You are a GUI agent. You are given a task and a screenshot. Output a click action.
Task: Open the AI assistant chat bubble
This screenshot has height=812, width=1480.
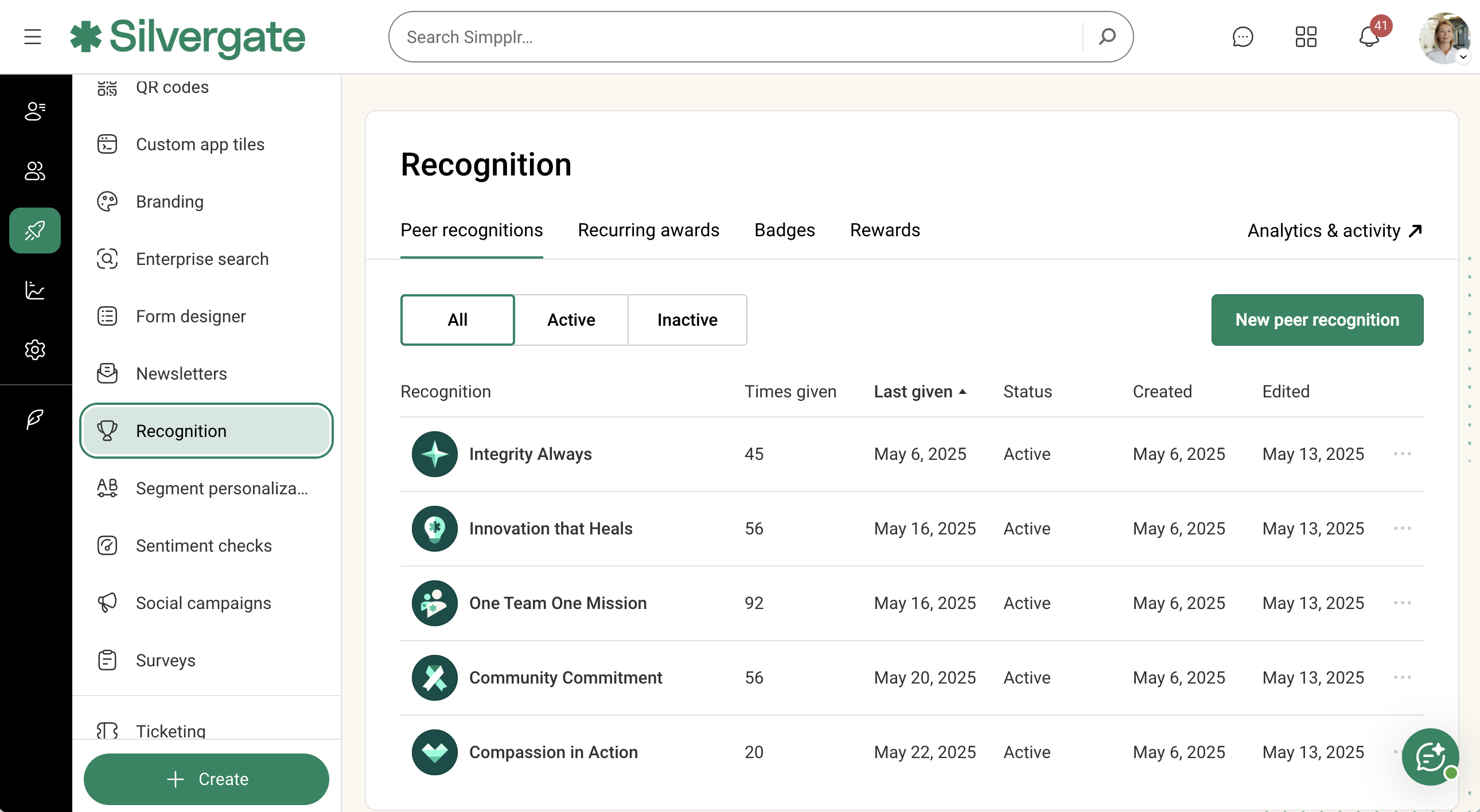[x=1430, y=756]
